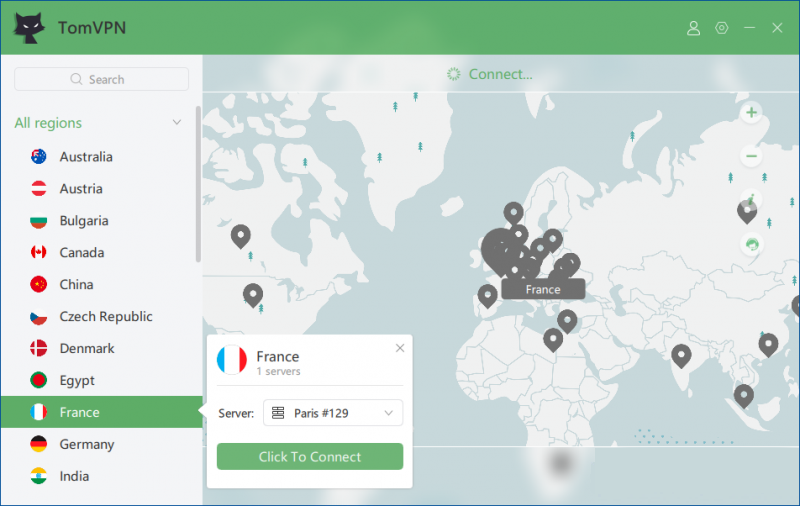
Task: Choose Australia in the region list
Action: [86, 156]
